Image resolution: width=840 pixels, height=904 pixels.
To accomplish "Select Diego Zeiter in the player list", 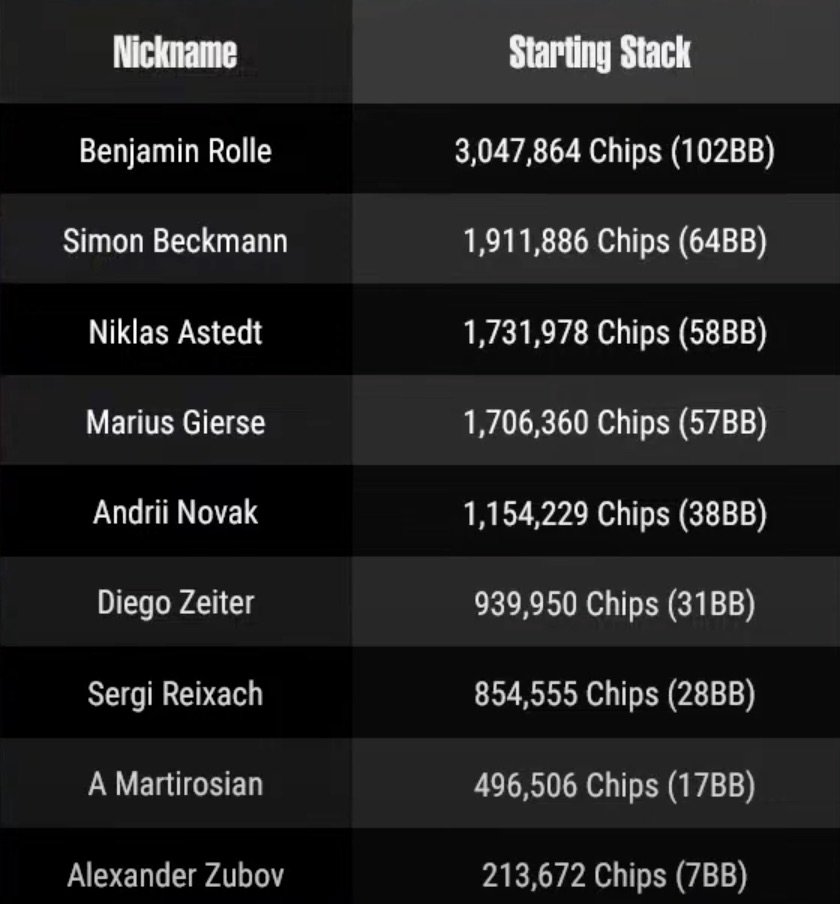I will coord(175,602).
